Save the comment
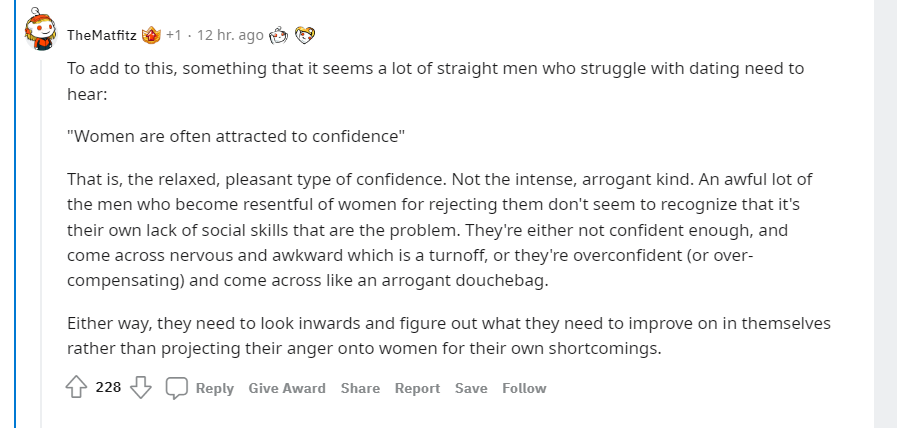Viewport: 897px width, 428px height. 471,389
